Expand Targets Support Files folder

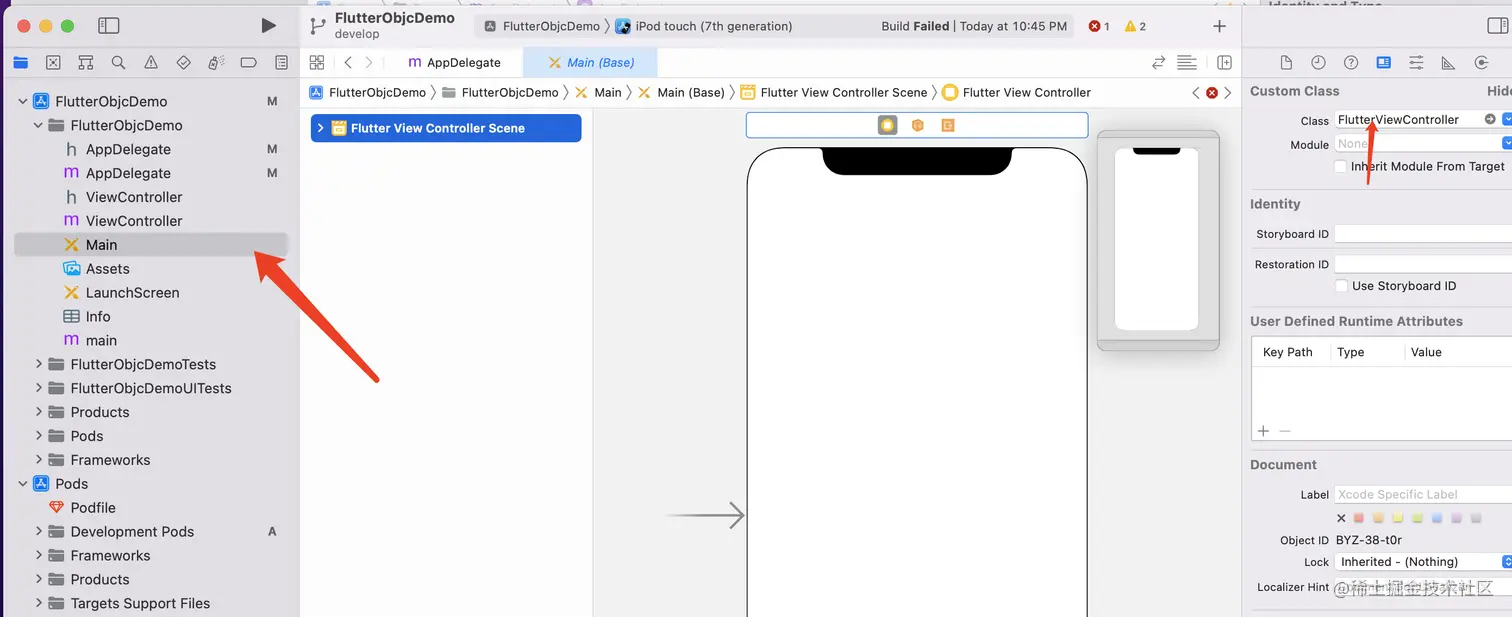38,603
